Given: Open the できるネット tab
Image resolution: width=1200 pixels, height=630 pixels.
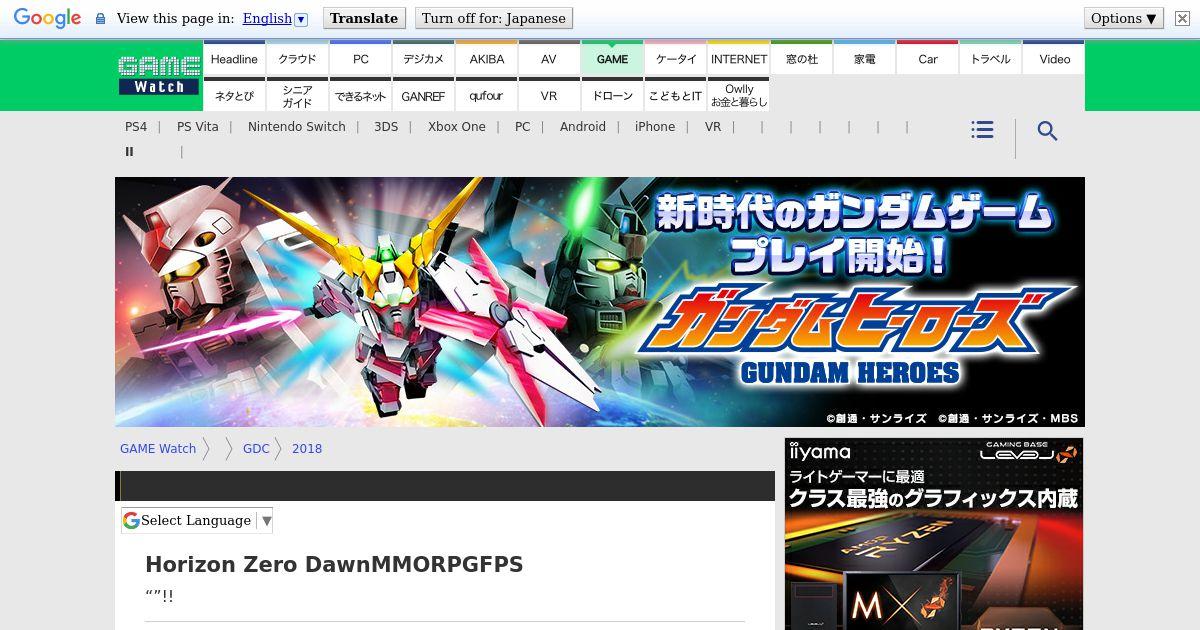Looking at the screenshot, I should (x=360, y=96).
